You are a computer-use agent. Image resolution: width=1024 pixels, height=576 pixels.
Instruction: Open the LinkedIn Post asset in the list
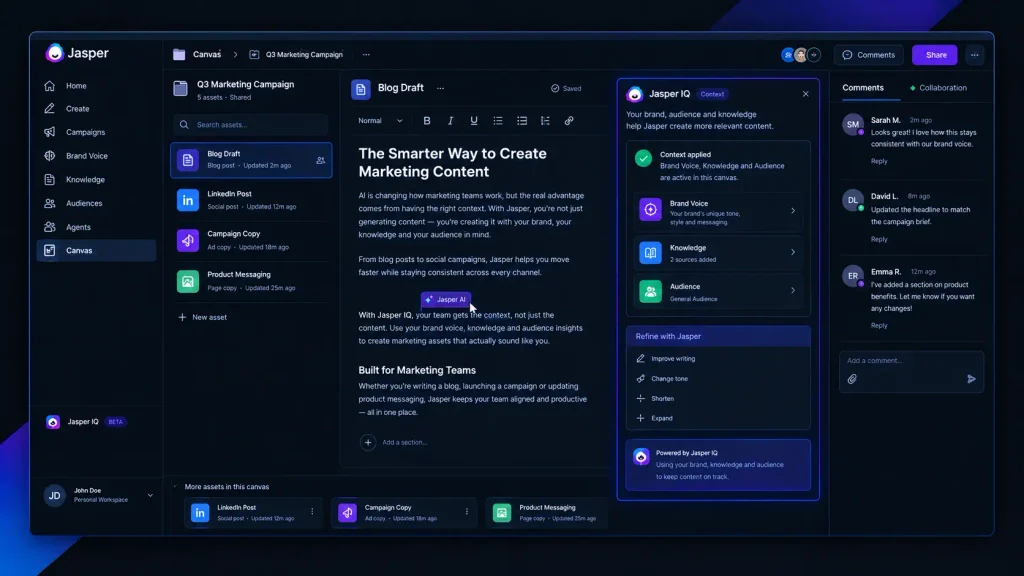tap(251, 200)
